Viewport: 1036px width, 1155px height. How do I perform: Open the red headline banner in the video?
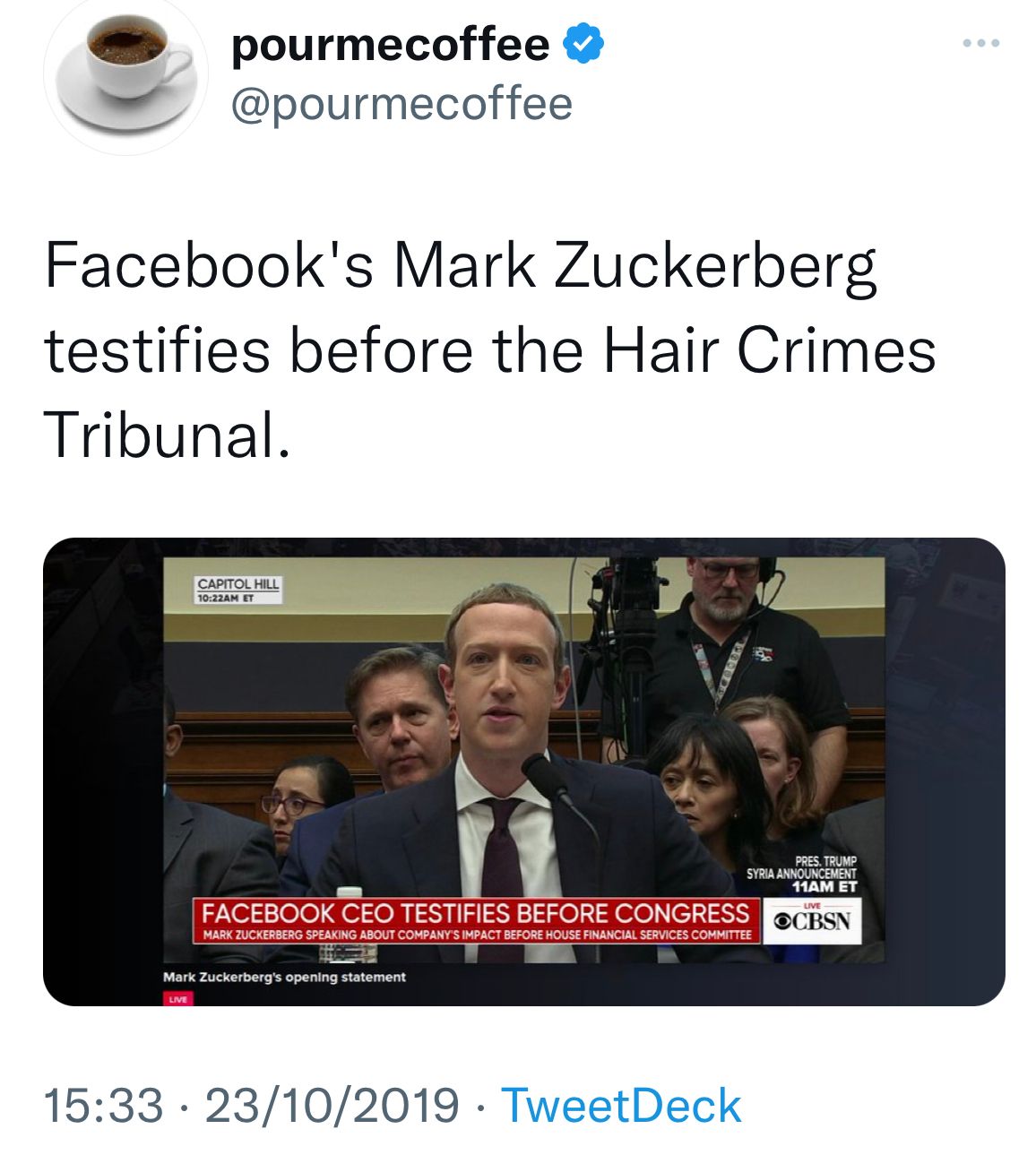(477, 916)
